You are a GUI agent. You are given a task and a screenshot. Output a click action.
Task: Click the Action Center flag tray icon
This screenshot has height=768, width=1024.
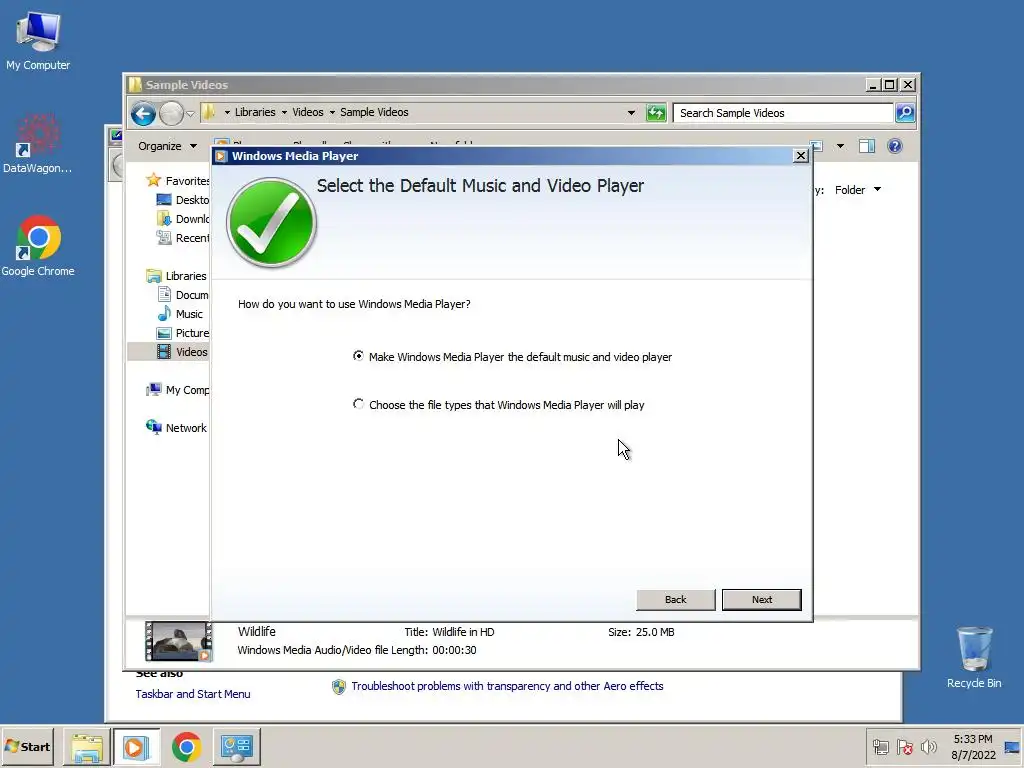pyautogui.click(x=904, y=746)
